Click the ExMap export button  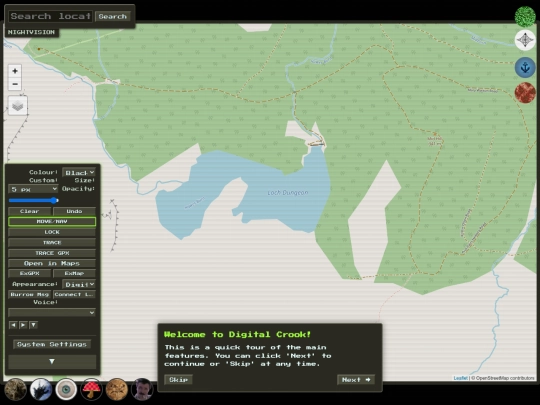tap(74, 273)
